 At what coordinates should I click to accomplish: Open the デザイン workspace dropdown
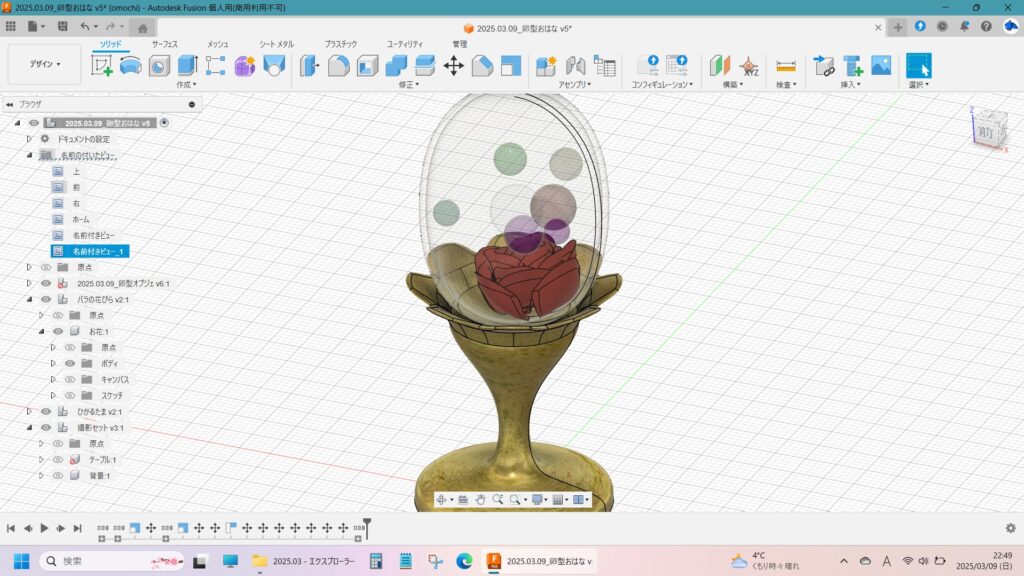click(44, 64)
